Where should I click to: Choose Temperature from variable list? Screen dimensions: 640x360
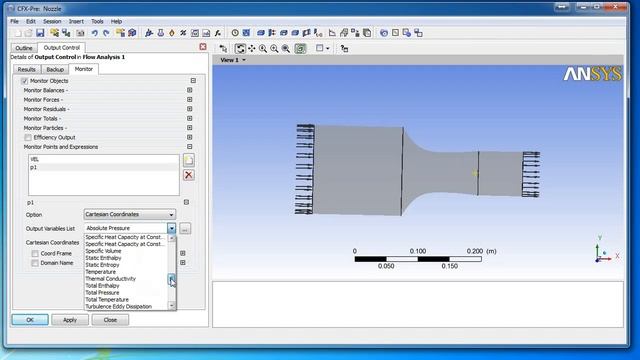(x=100, y=272)
